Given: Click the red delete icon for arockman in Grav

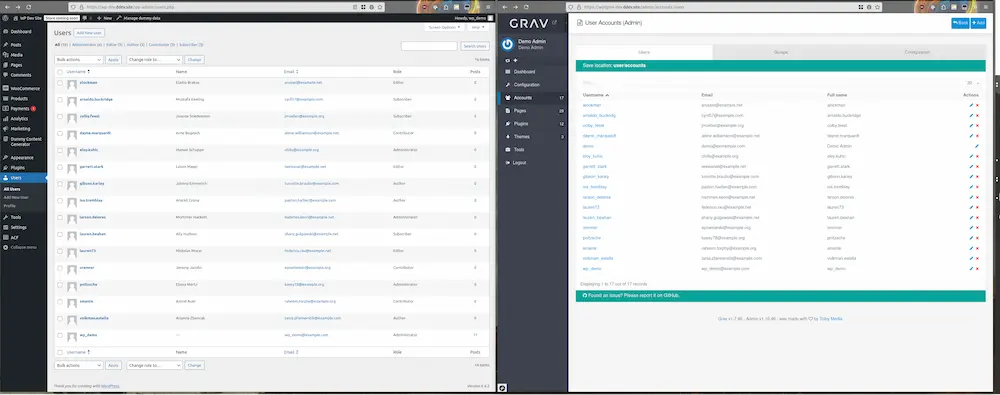Looking at the screenshot, I should click(x=977, y=105).
